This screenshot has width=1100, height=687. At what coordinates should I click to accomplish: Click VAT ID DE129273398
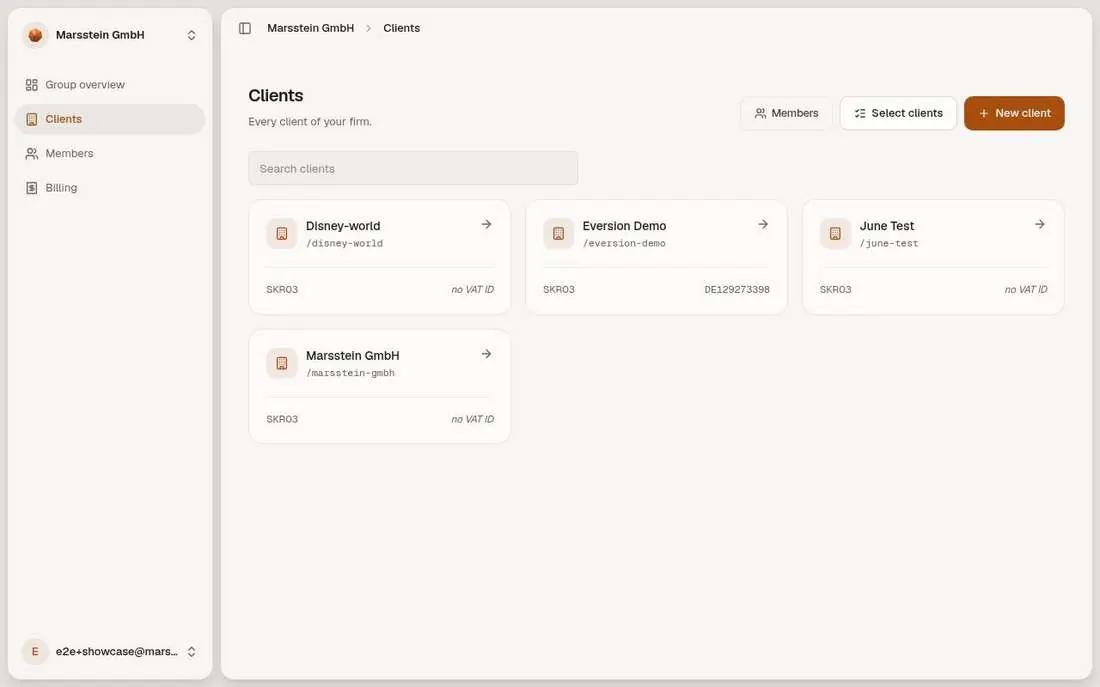[737, 290]
